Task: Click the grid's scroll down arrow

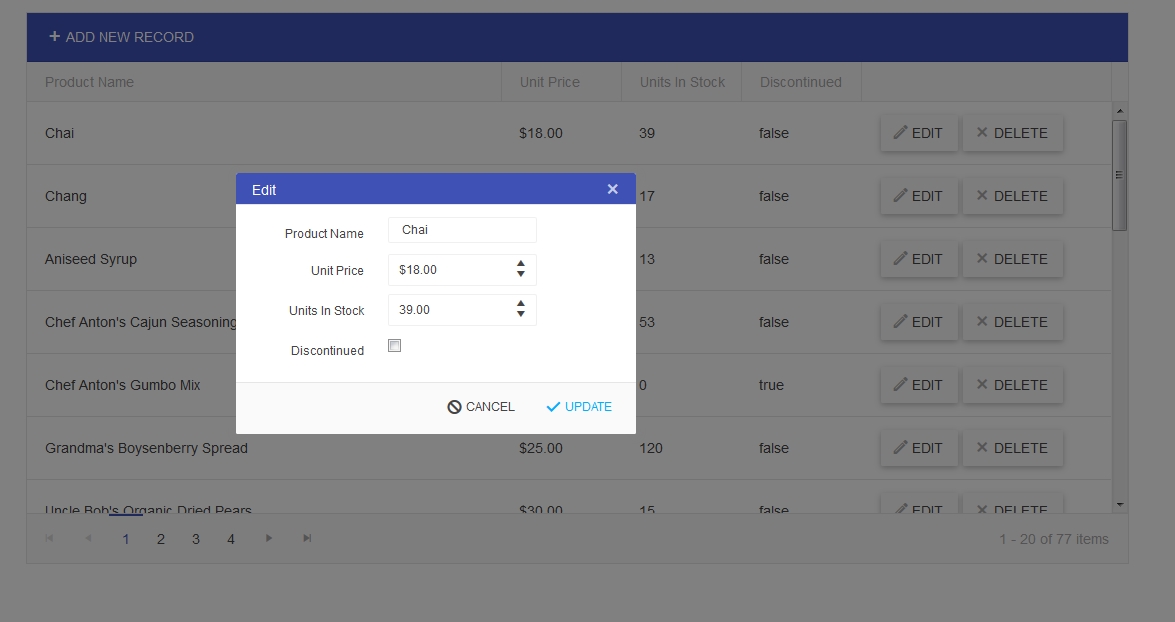Action: (x=1119, y=505)
